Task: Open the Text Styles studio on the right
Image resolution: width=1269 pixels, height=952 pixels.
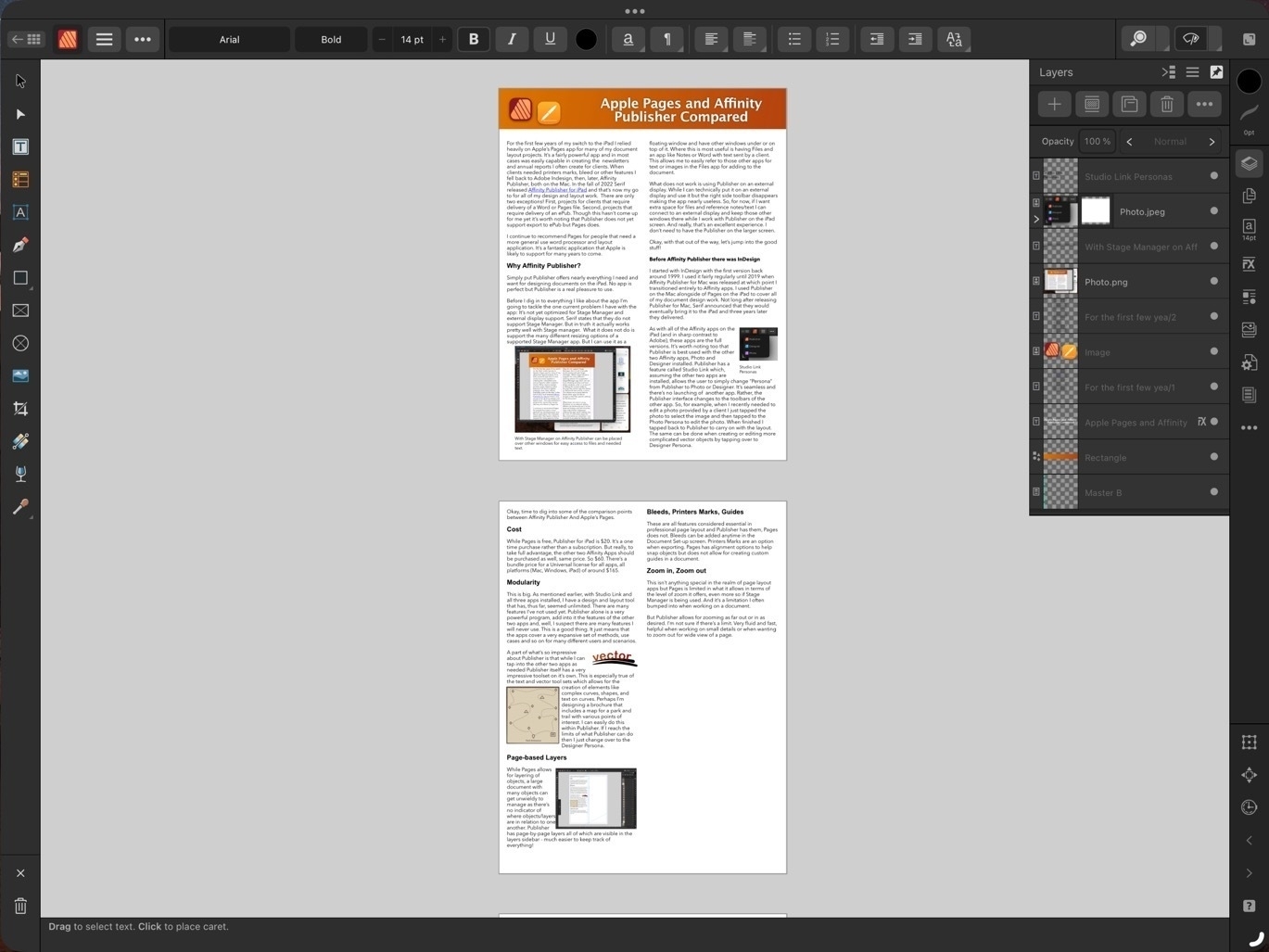Action: 1249,229
